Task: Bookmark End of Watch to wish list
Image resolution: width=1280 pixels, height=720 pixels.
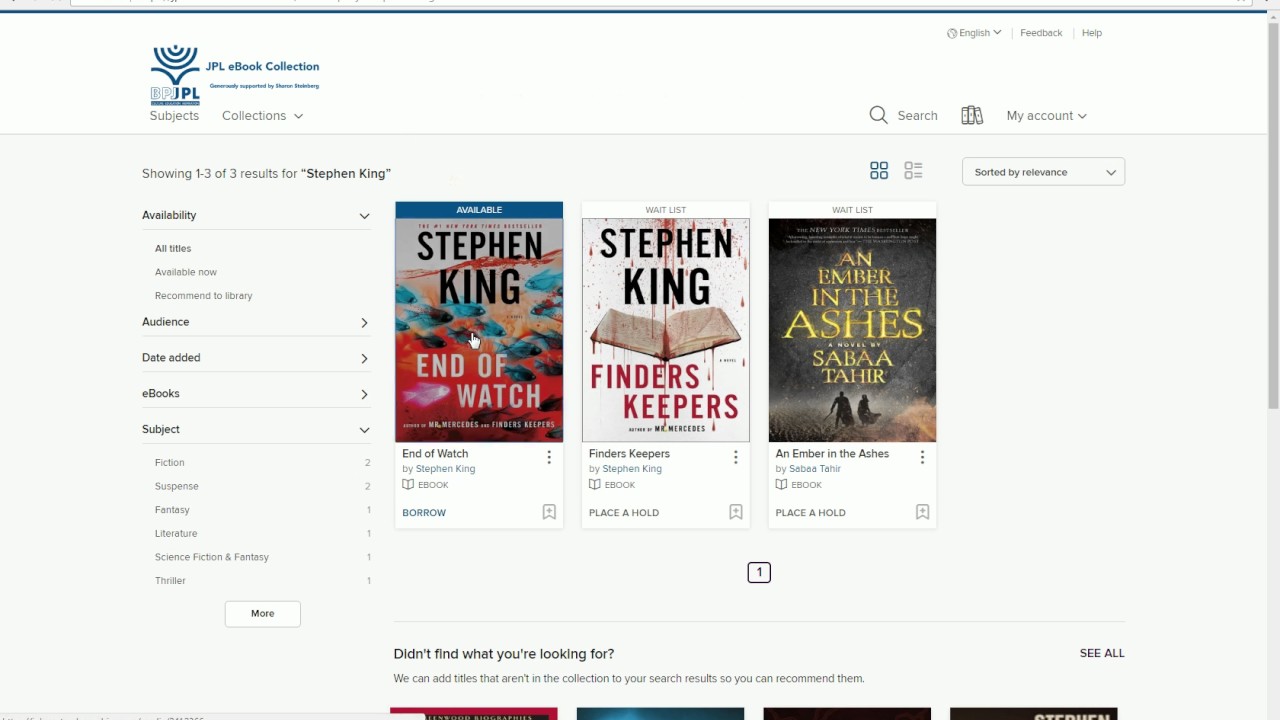Action: [549, 512]
